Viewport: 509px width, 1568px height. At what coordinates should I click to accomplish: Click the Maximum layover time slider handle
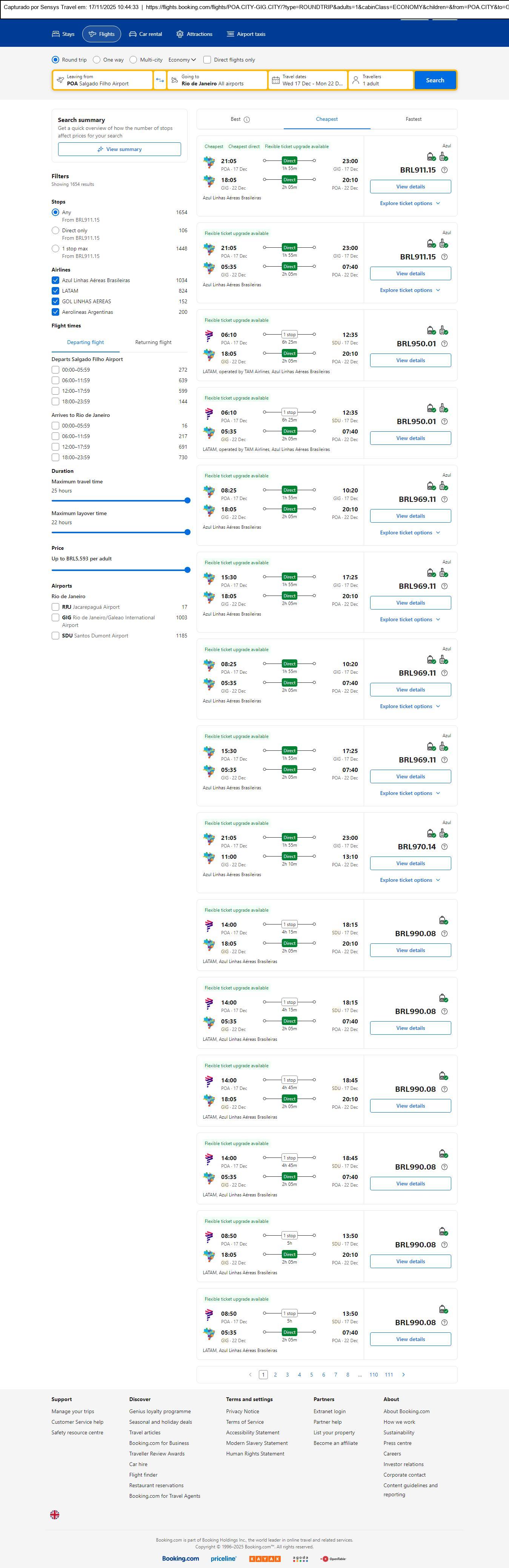(x=187, y=532)
